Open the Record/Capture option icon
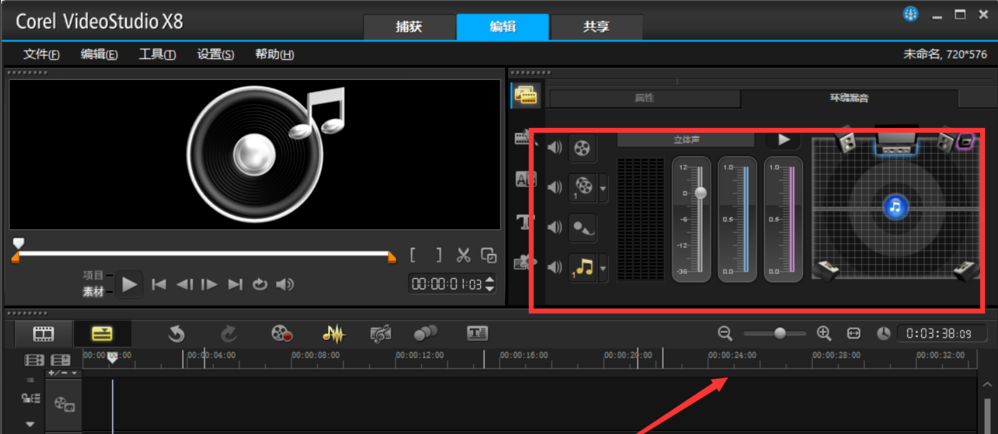The width and height of the screenshot is (998, 434). pos(281,333)
